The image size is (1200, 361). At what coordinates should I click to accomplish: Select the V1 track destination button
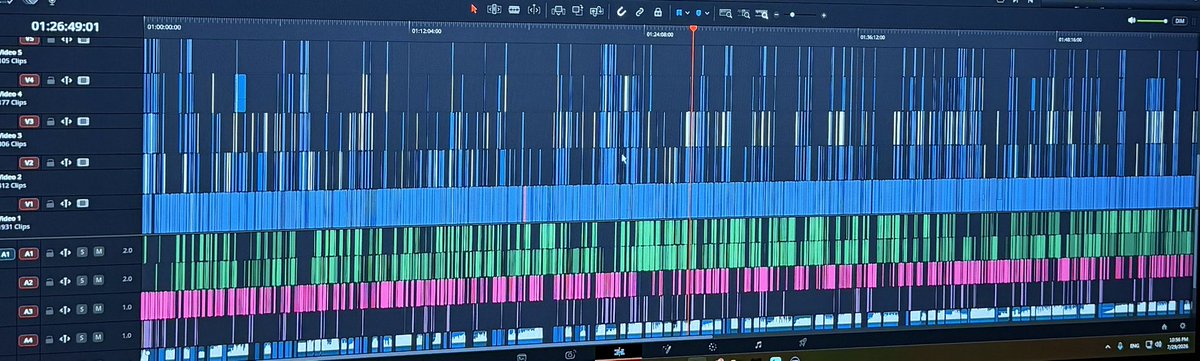(x=28, y=203)
